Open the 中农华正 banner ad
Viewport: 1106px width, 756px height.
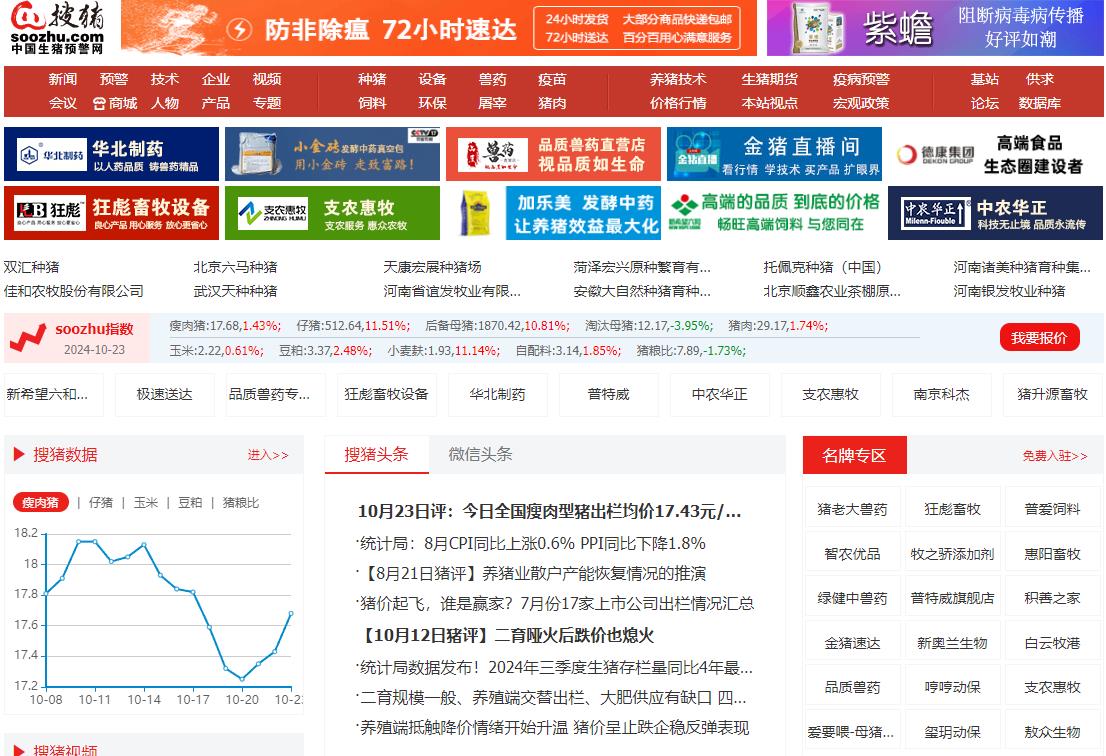(x=995, y=213)
